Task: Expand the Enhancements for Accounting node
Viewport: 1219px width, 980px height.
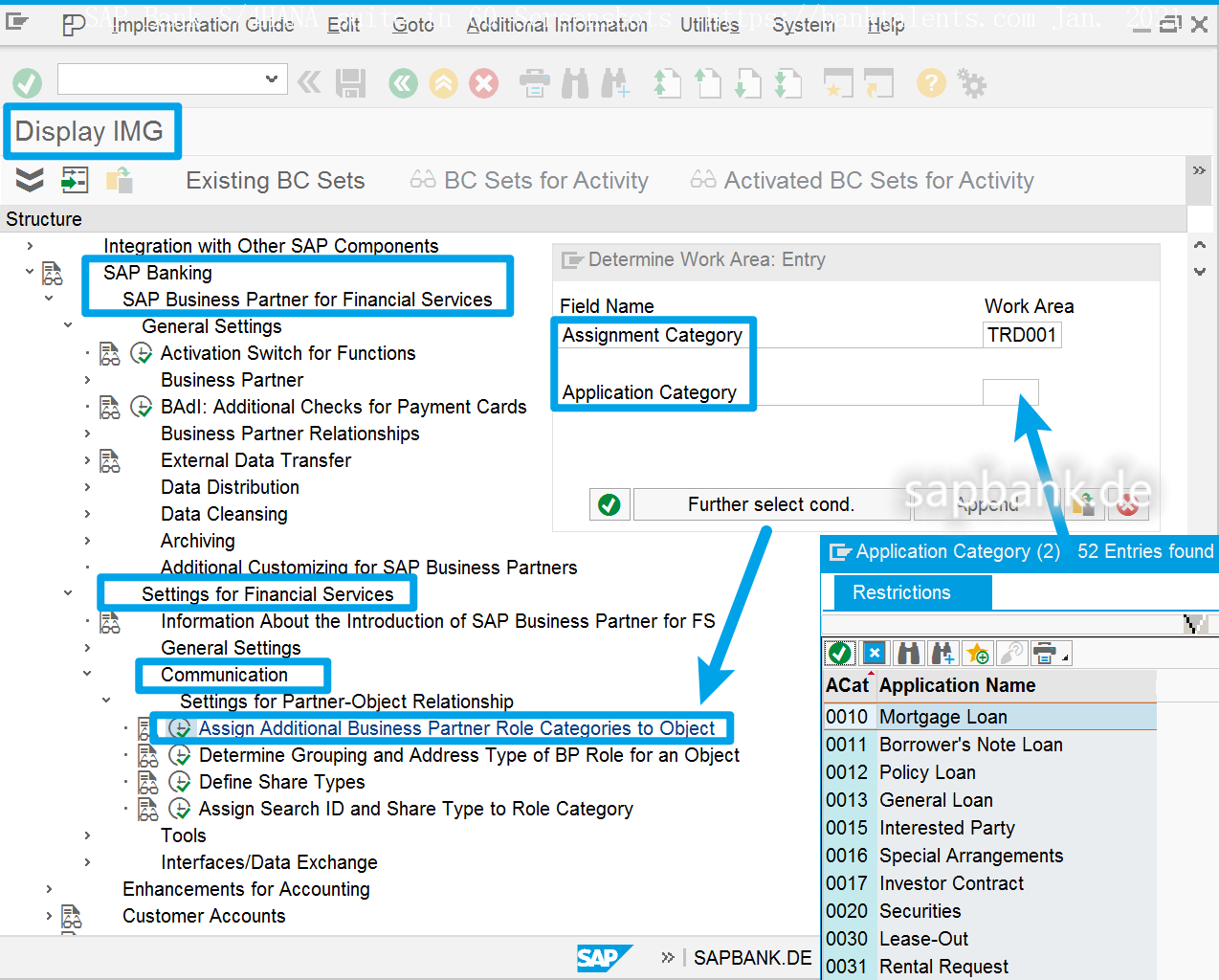Action: tap(49, 889)
